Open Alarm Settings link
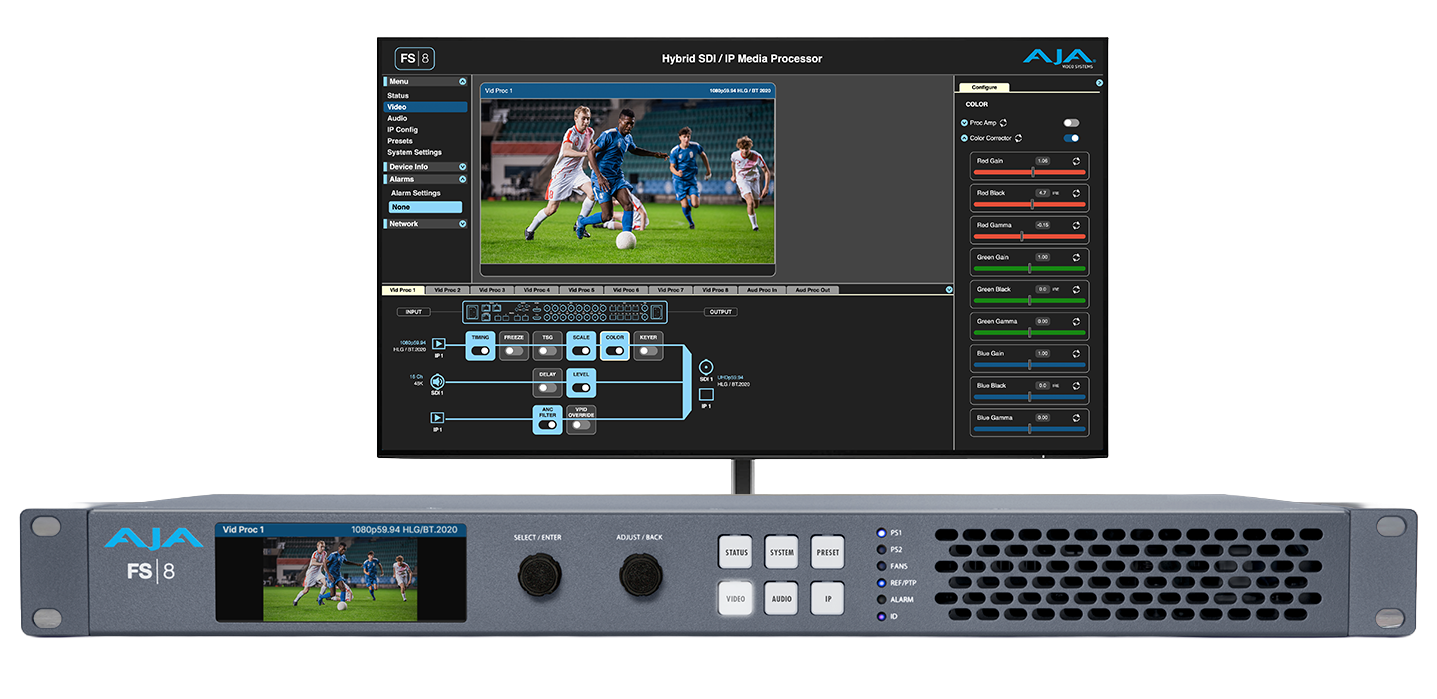 (x=416, y=193)
